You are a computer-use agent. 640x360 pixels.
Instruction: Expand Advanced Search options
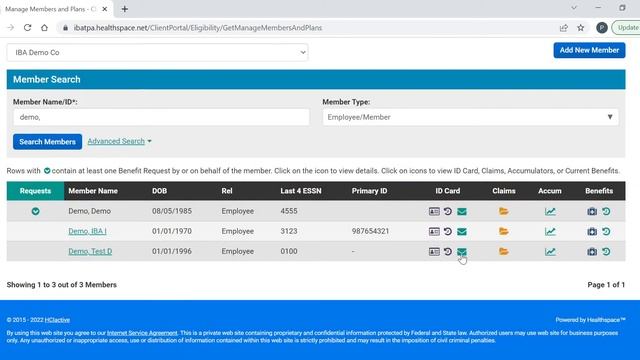coord(119,141)
